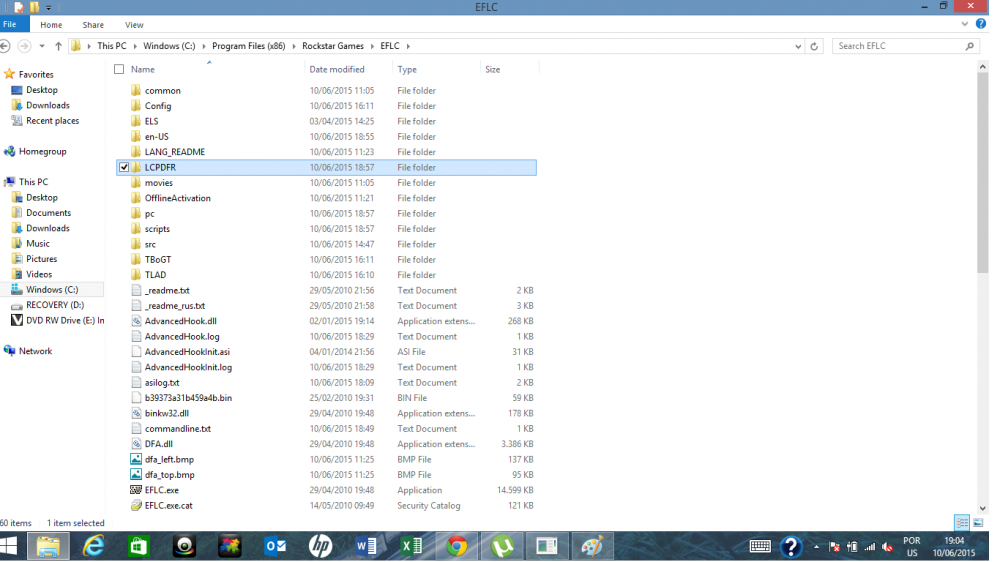The width and height of the screenshot is (1000, 562).
Task: Open the Quick Access Toolbar customize dropdown
Action: pos(48,8)
